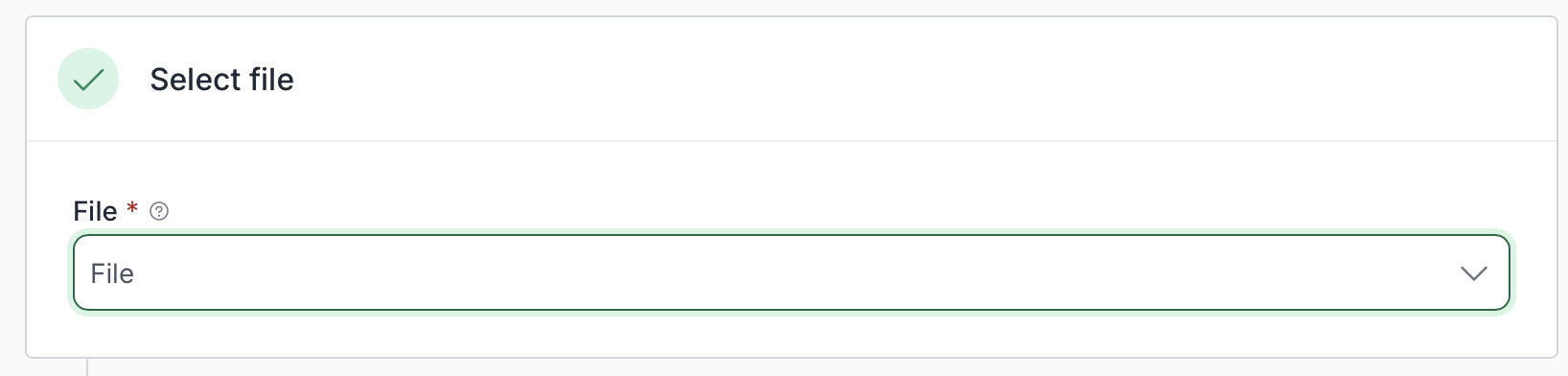Screen dimensions: 1568x376
Task: Click the green checkmark step icon
Action: point(88,79)
